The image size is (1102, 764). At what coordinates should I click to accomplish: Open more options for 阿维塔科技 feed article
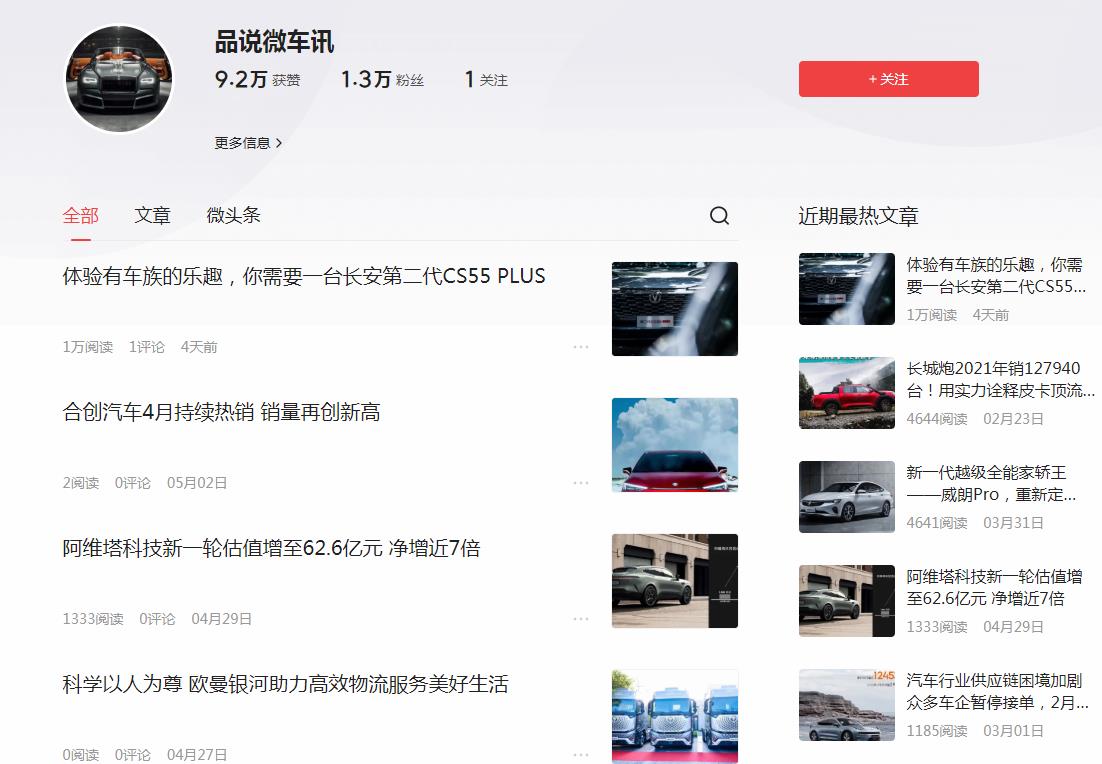coord(581,619)
